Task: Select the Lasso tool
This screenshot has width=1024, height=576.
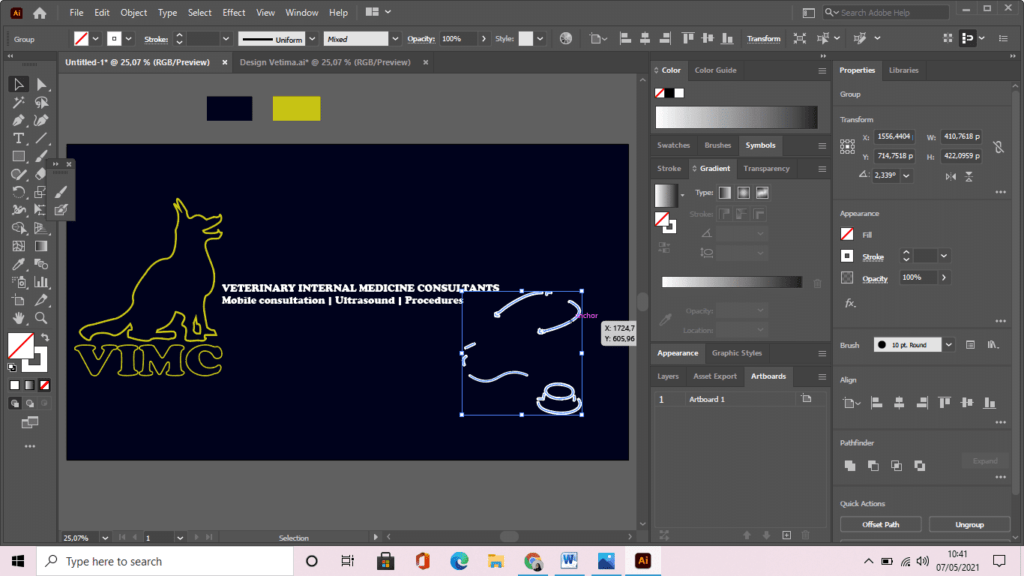Action: point(41,103)
